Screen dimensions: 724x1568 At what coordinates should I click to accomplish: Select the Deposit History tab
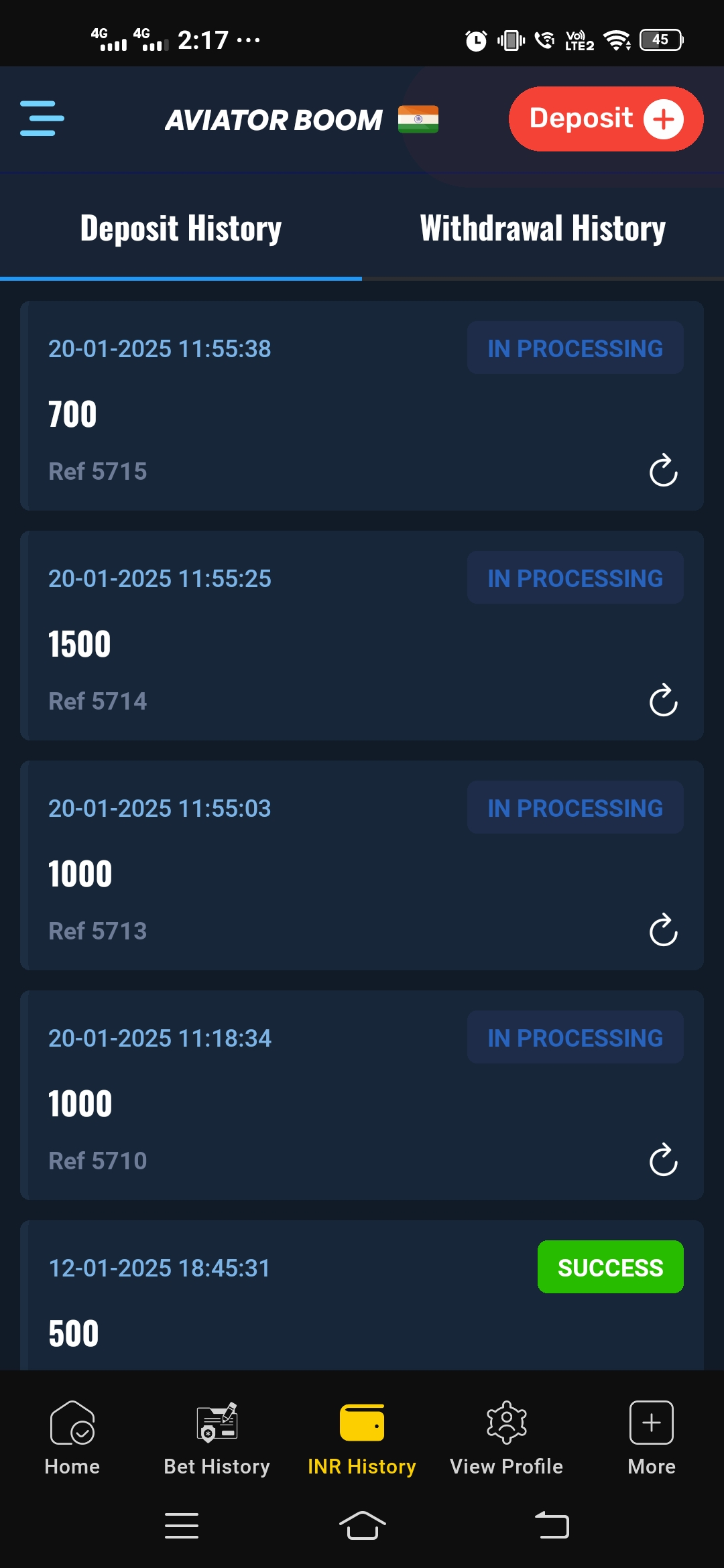[181, 228]
